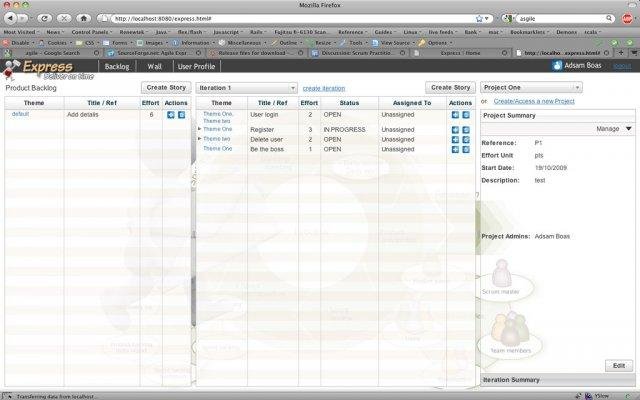Switch to the Wall tab
The image size is (640, 400).
(154, 67)
